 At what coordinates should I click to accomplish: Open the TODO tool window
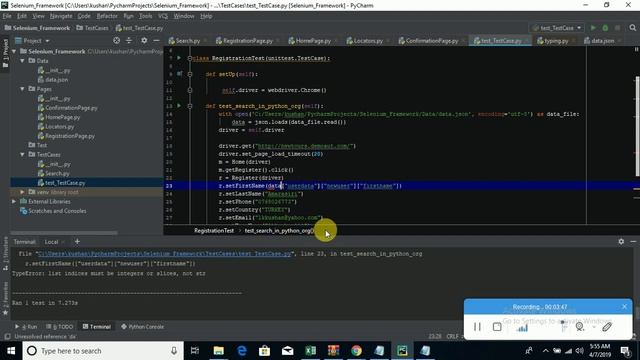(x=60, y=327)
